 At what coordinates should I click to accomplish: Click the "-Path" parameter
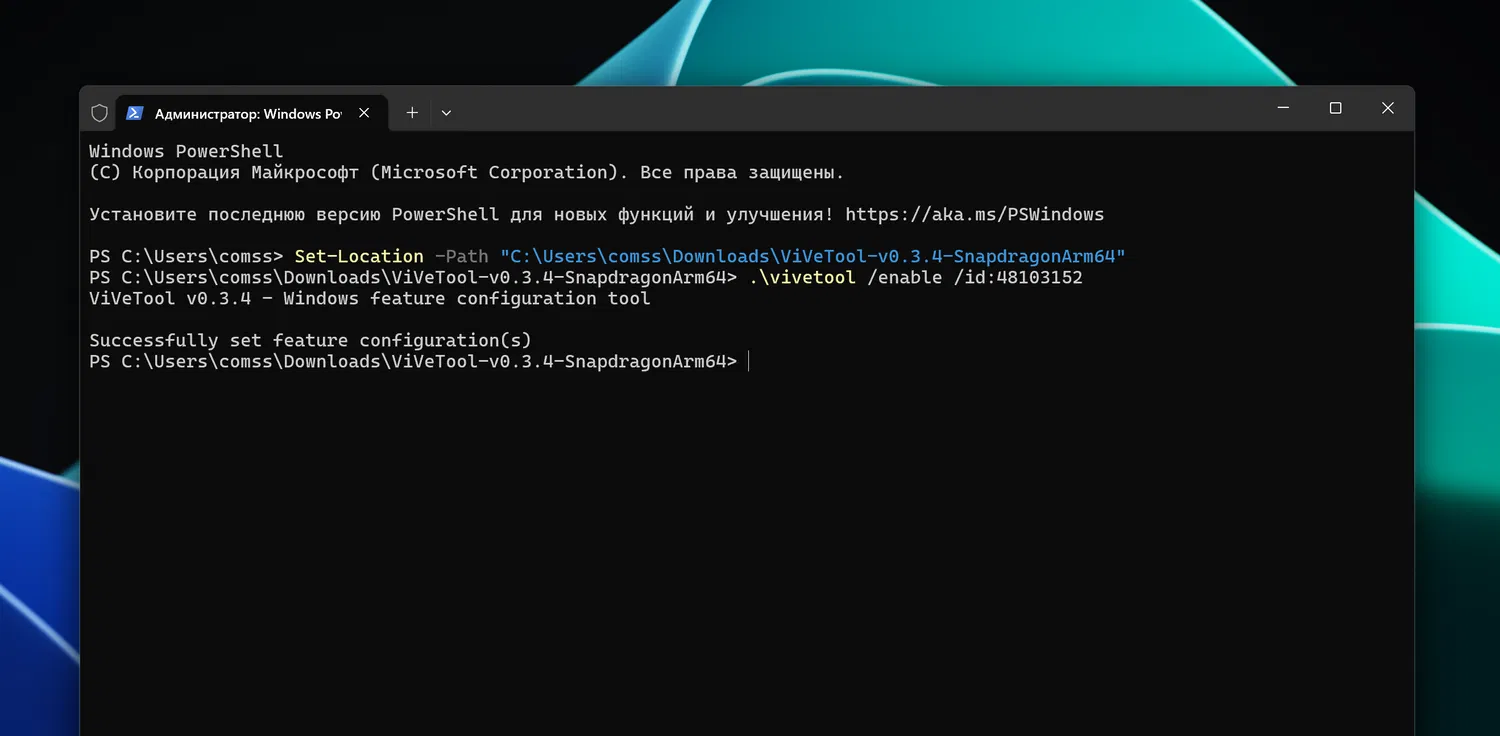pyautogui.click(x=462, y=256)
